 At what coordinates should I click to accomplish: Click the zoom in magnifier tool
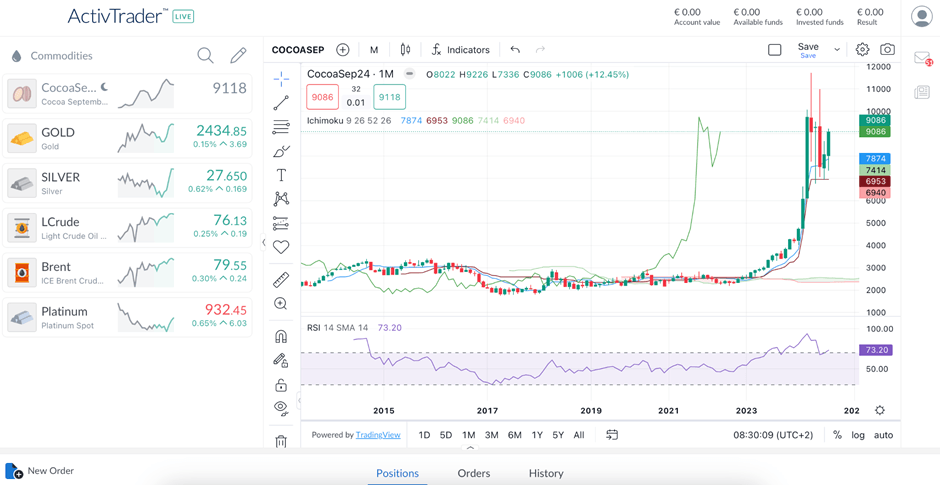(281, 304)
